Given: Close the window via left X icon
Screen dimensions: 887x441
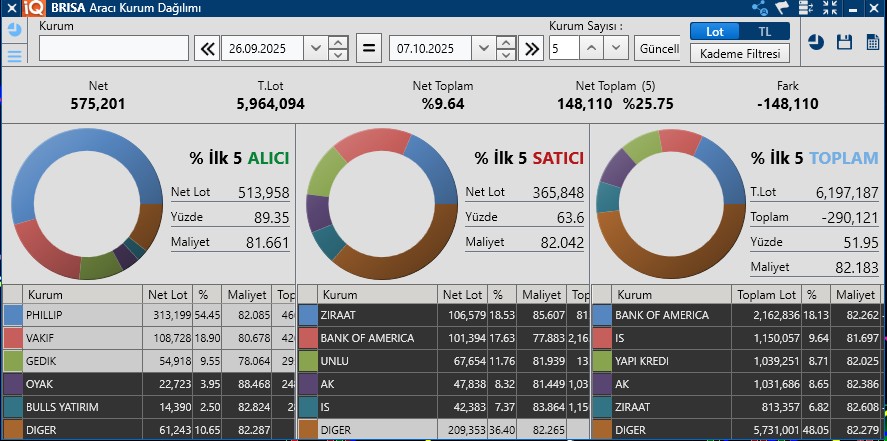Looking at the screenshot, I should (x=12, y=8).
